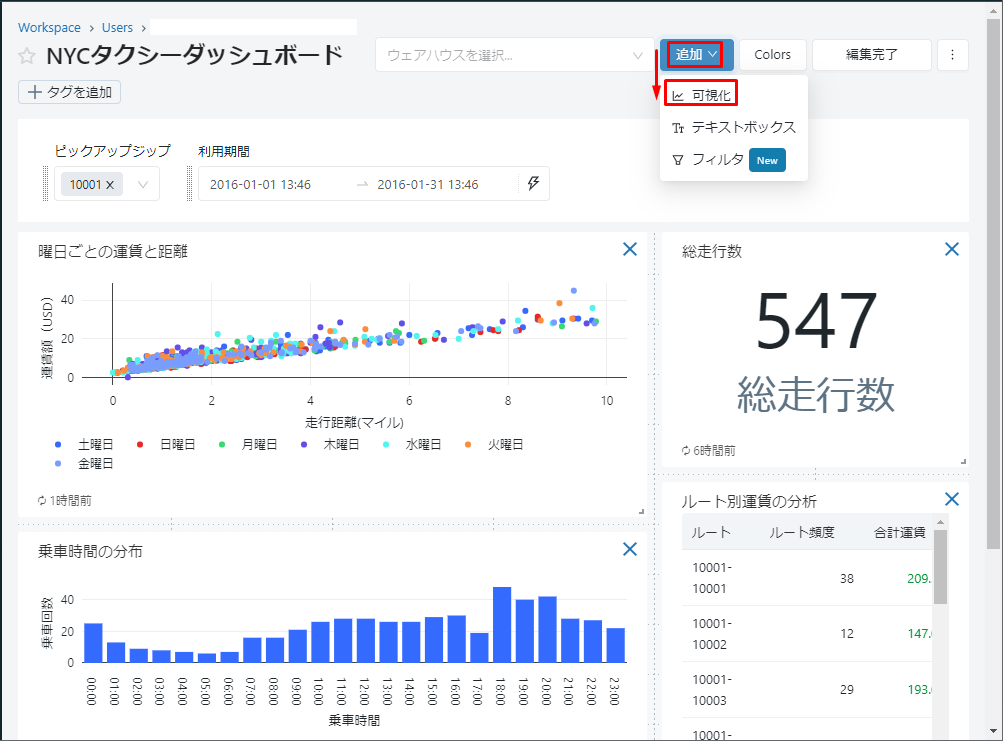Remove the 乗車時間の分布 chart widget
Screen dimensions: 1003x741
coord(630,548)
